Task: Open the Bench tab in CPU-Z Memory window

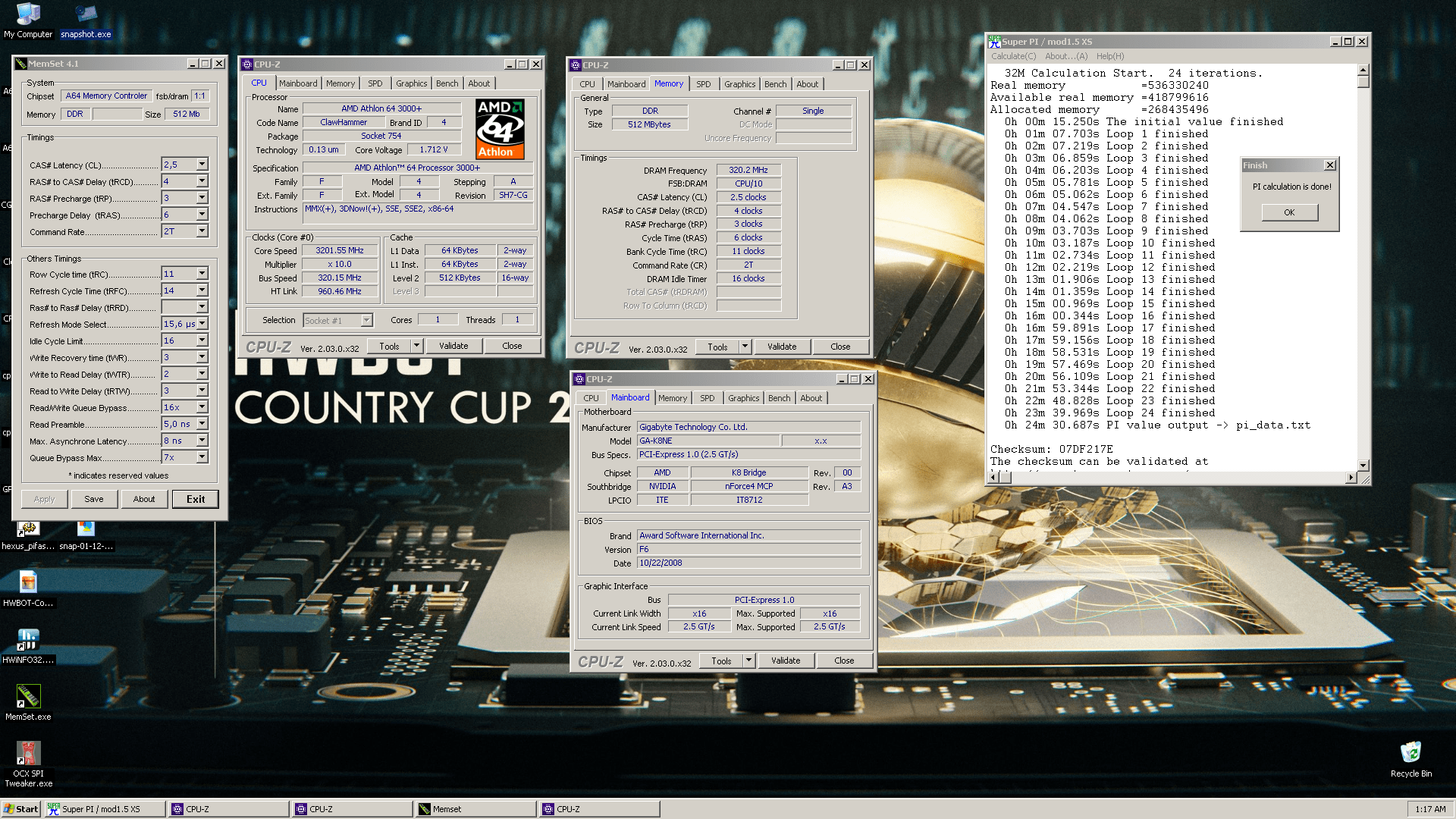Action: pos(776,84)
